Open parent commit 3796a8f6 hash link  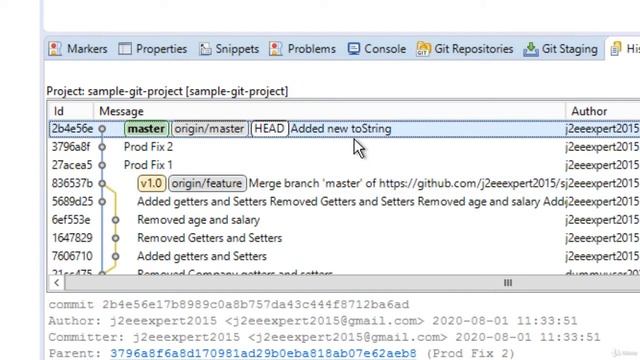click(x=263, y=353)
